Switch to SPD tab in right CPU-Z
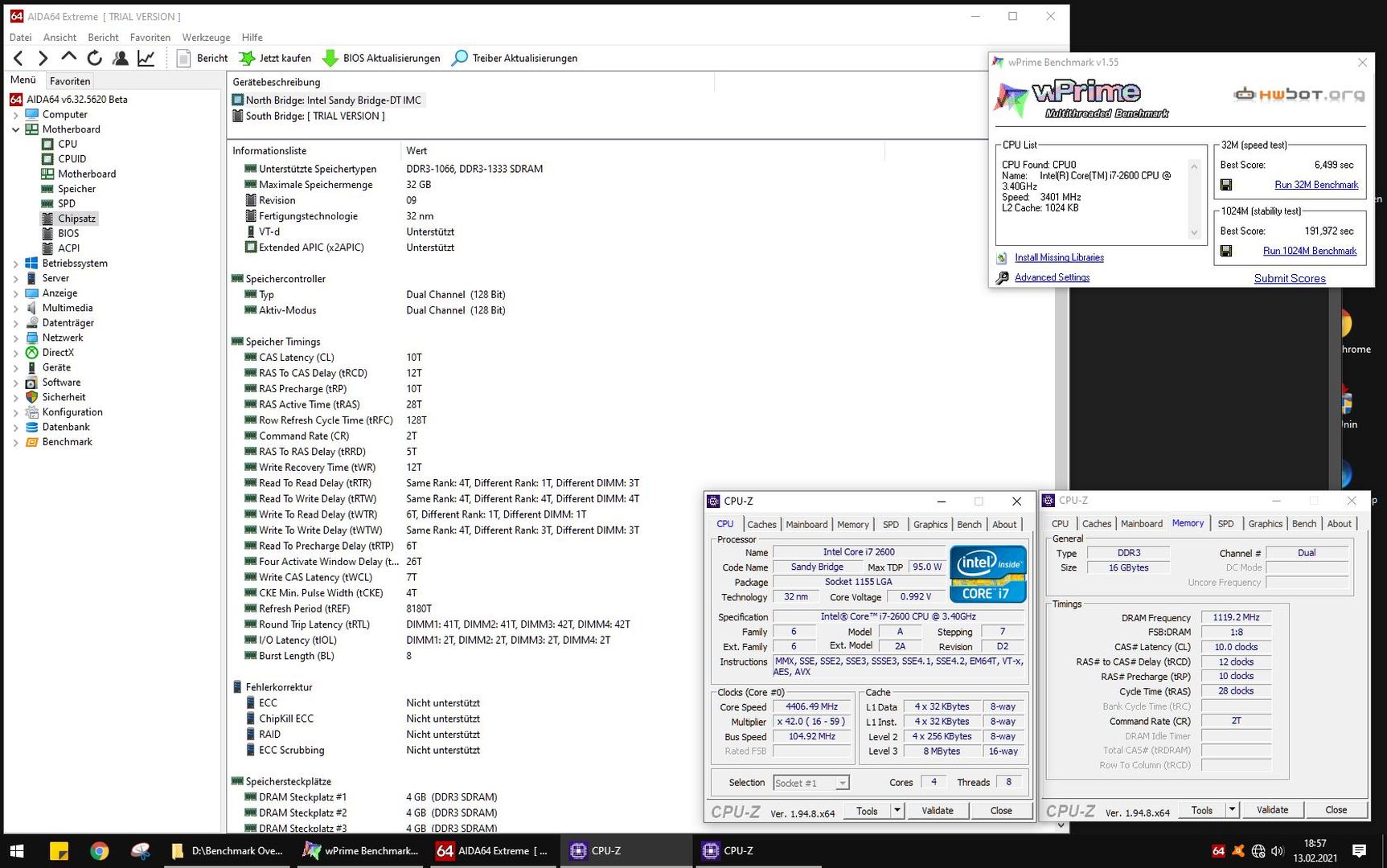The width and height of the screenshot is (1387, 868). tap(1225, 523)
